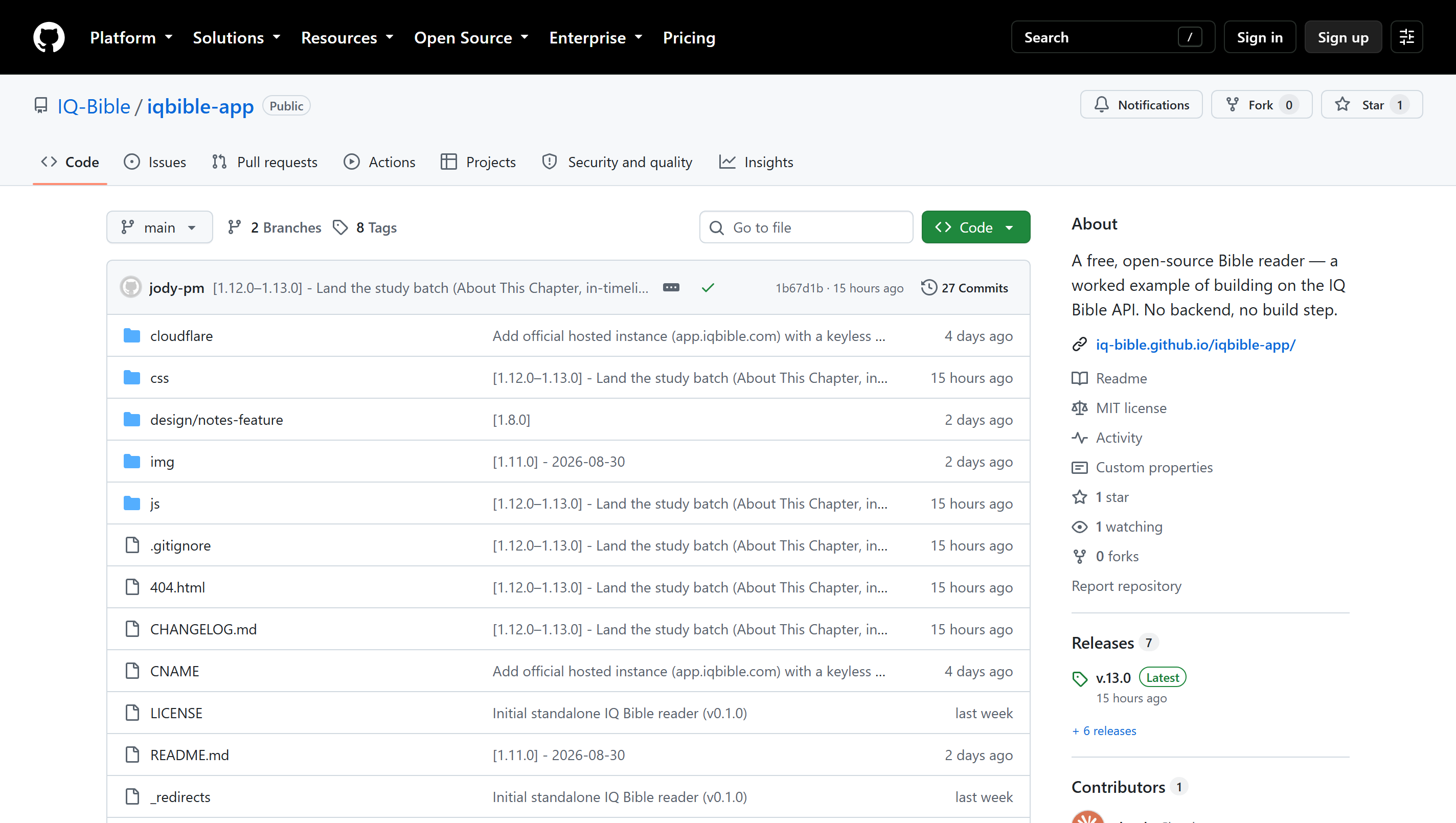
Task: Open the CNAME file
Action: [175, 671]
